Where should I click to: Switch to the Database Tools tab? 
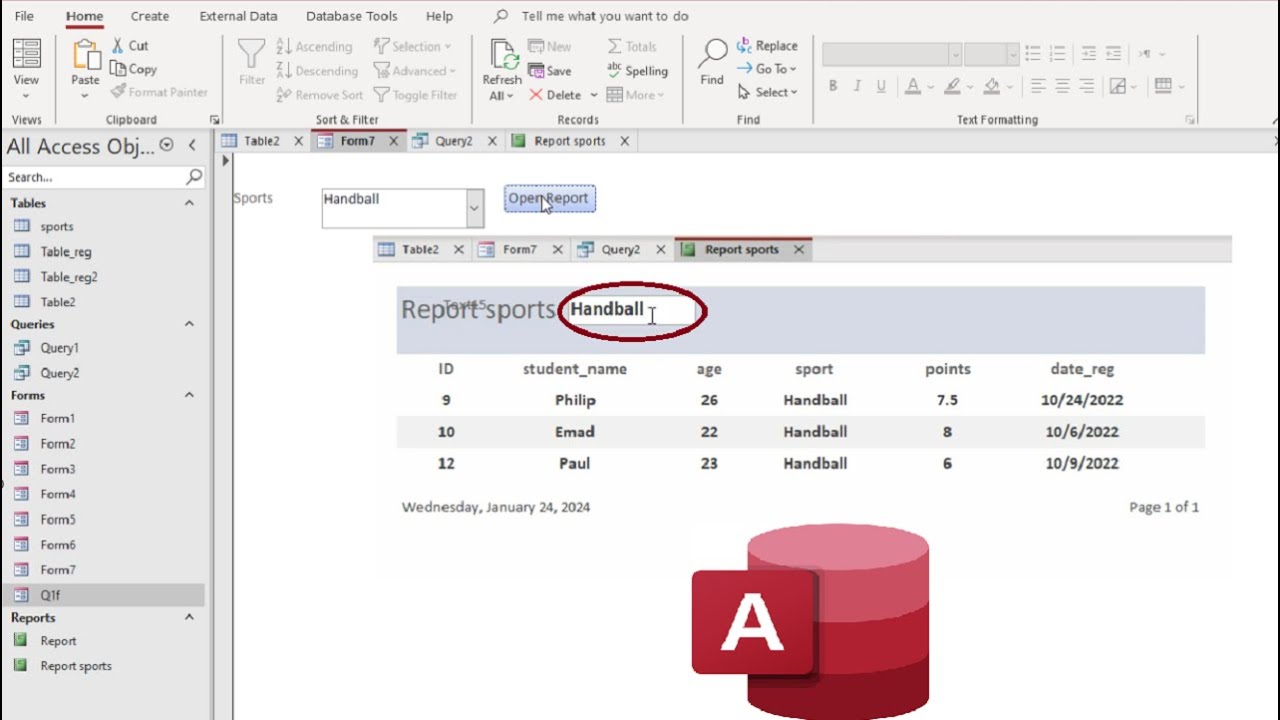click(x=351, y=16)
